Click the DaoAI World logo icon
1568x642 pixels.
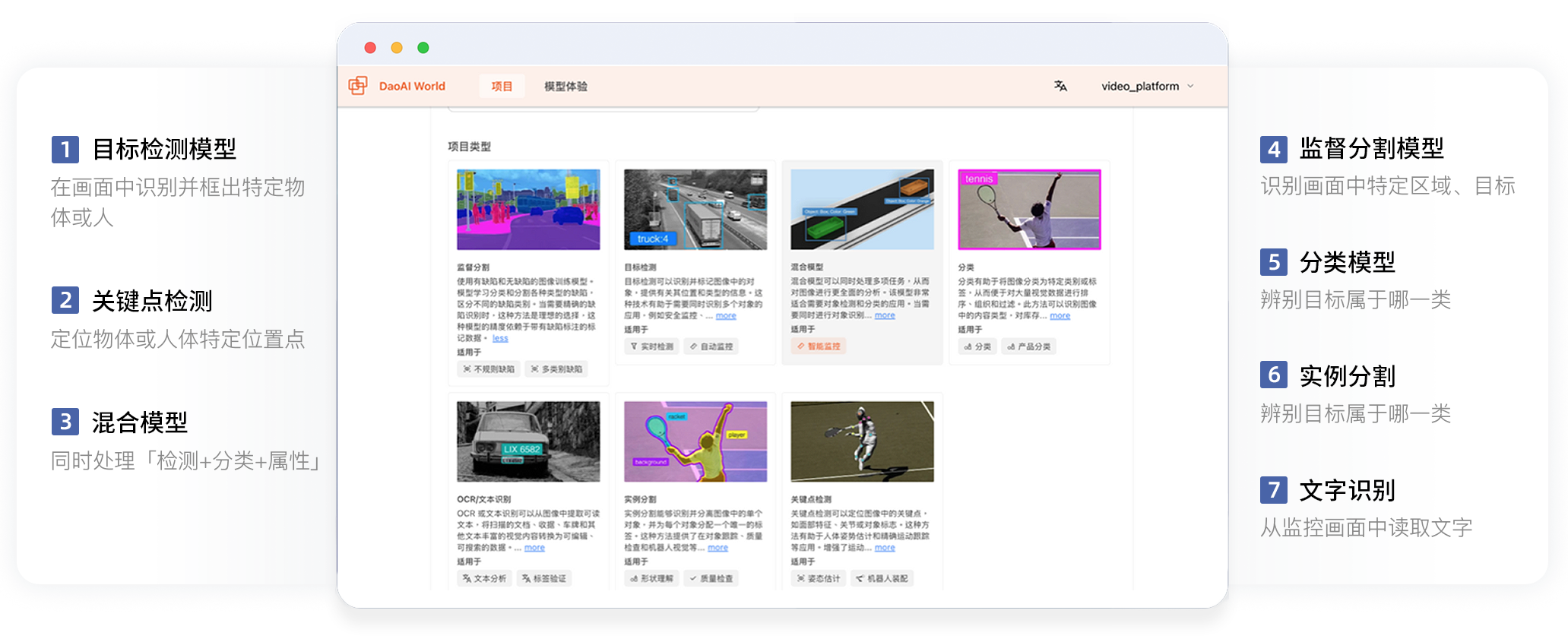click(358, 86)
